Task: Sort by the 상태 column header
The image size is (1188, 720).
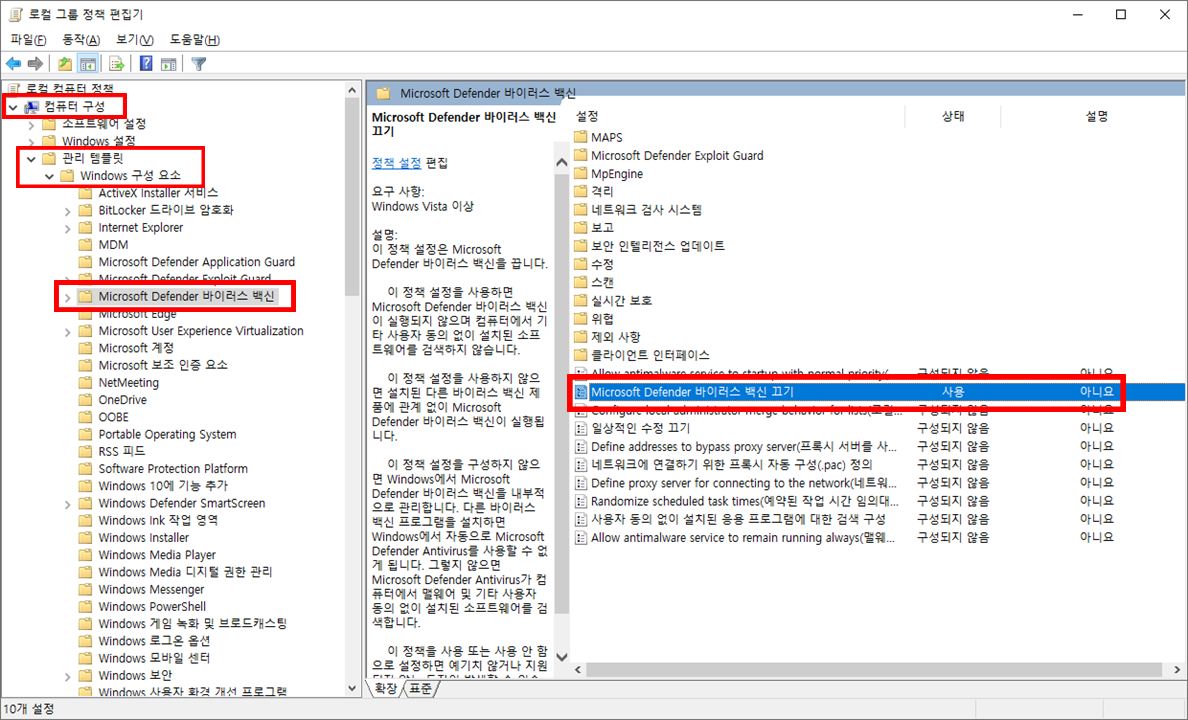Action: pyautogui.click(x=952, y=116)
